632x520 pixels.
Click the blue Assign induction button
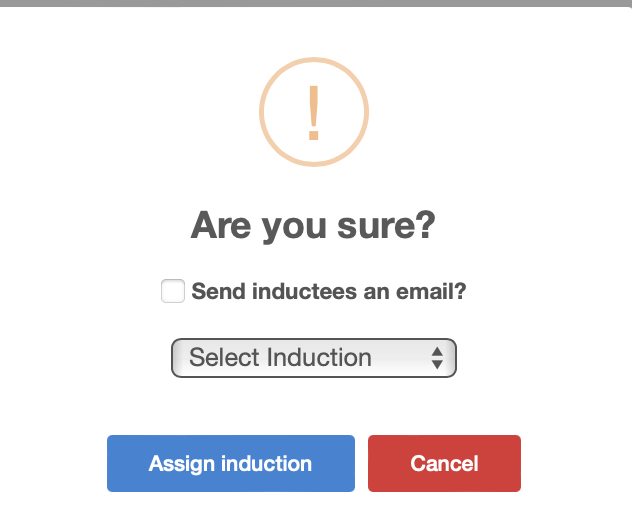coord(231,463)
